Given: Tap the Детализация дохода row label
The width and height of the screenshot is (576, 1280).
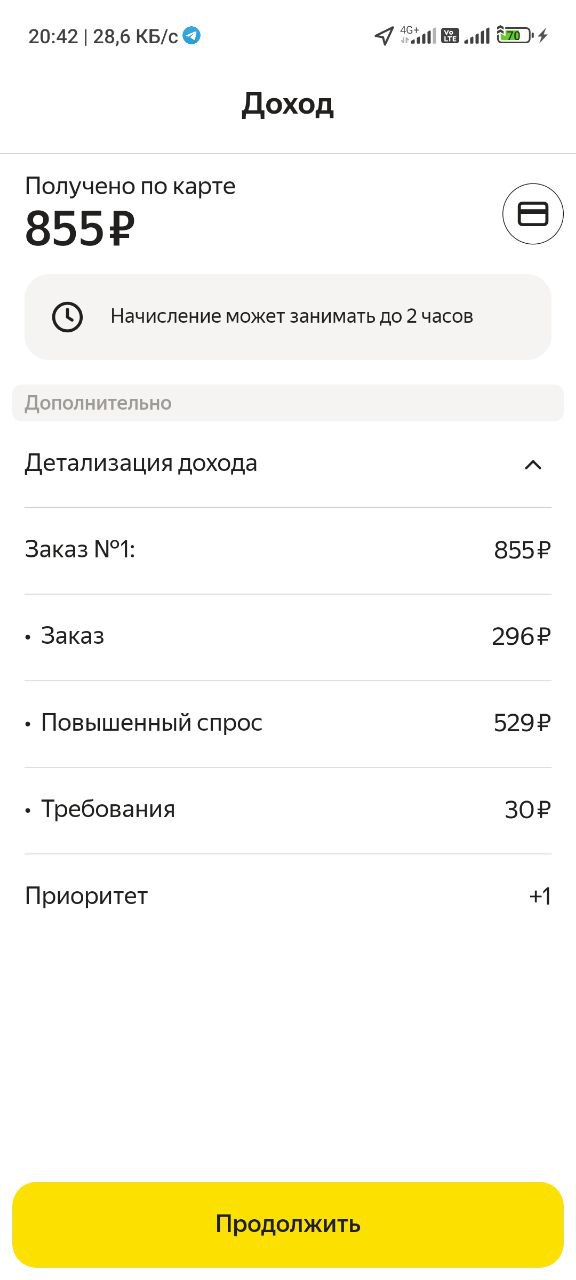Looking at the screenshot, I should click(141, 463).
